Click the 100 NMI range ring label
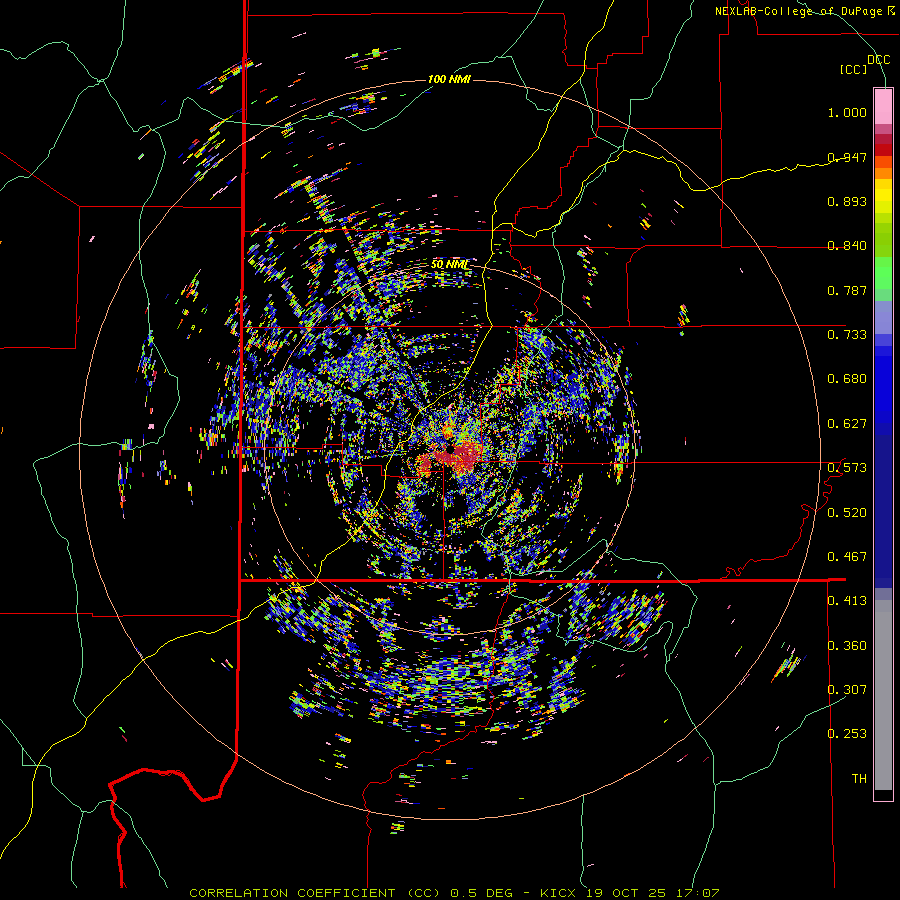The width and height of the screenshot is (900, 900). pos(449,79)
